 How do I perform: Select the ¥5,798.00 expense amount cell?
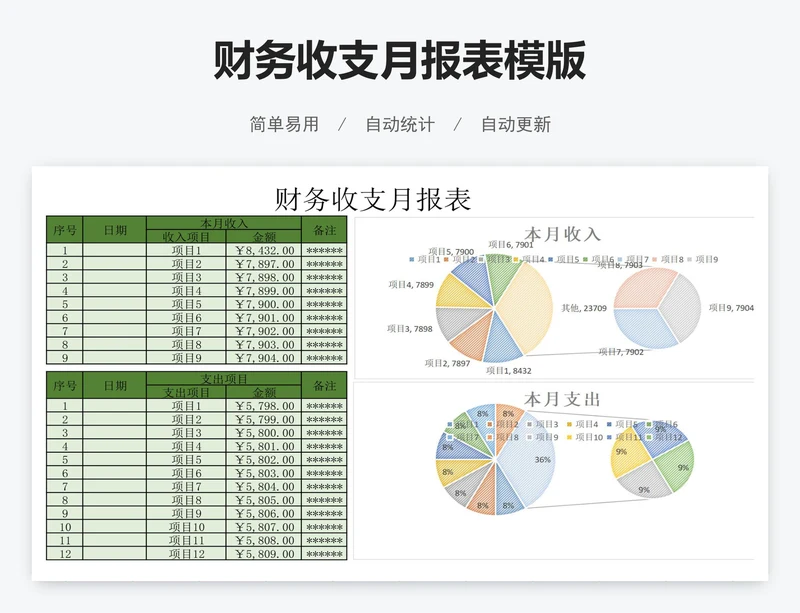[x=264, y=406]
